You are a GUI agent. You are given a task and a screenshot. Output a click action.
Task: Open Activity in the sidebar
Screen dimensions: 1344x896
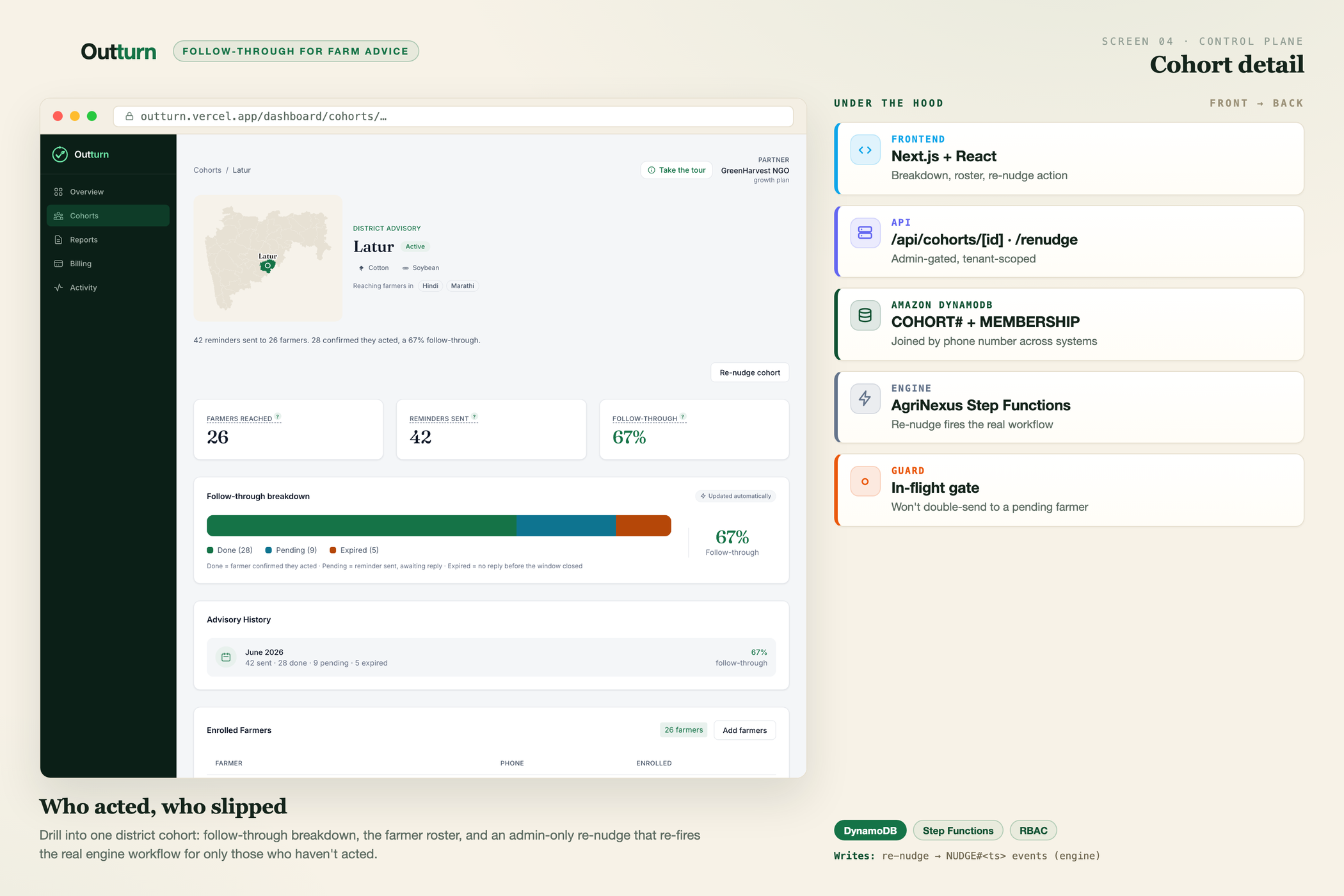click(x=108, y=287)
